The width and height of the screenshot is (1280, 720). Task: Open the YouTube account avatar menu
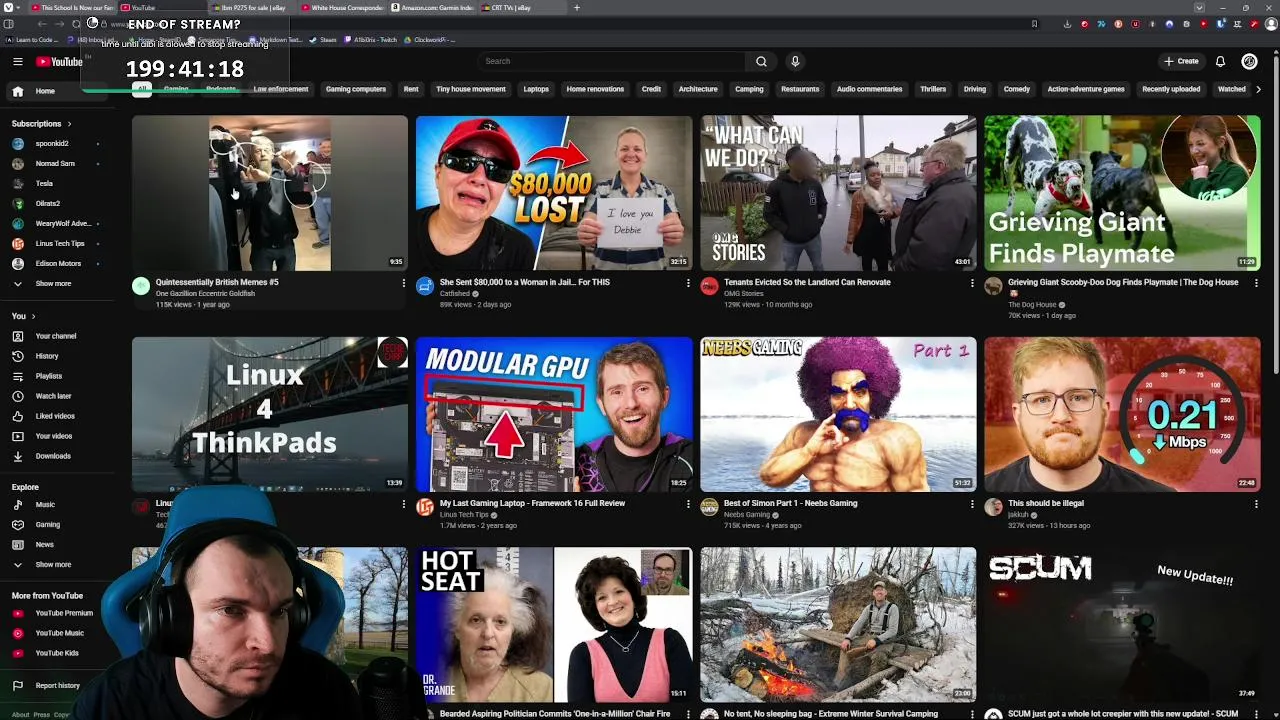tap(1249, 61)
